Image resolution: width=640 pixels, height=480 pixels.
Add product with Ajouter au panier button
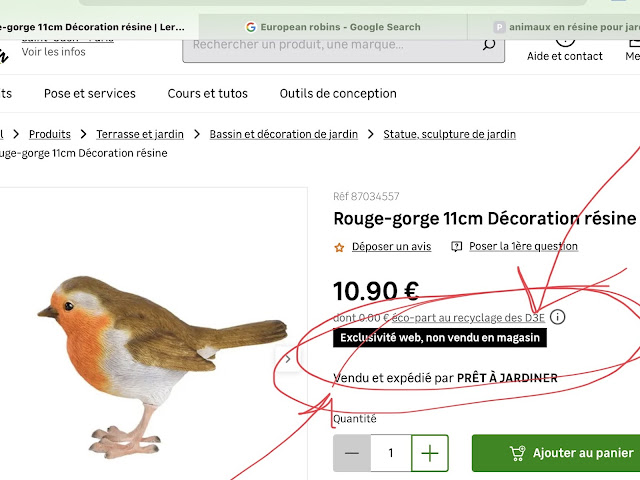(x=556, y=453)
